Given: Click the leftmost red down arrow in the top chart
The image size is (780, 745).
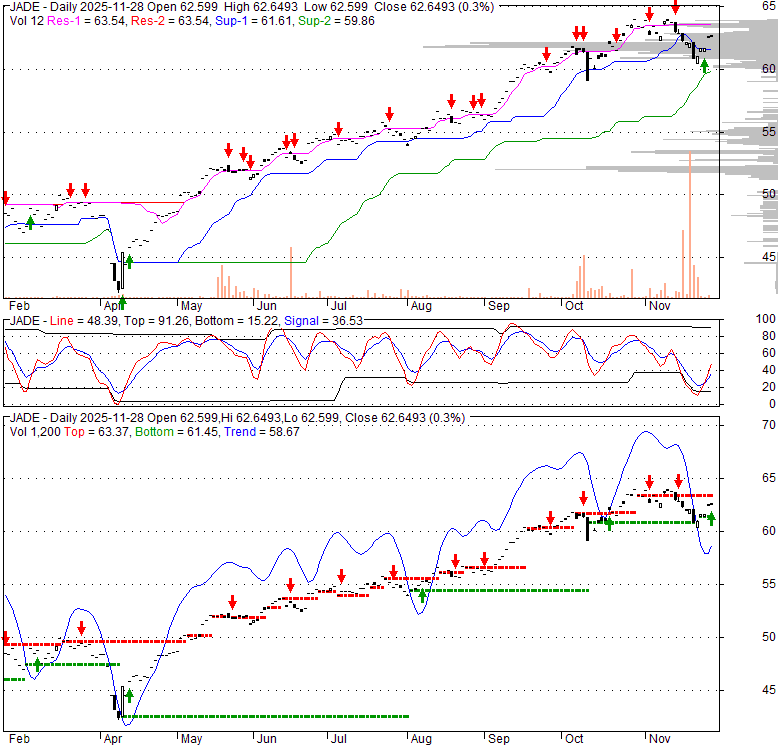Looking at the screenshot, I should 4,197.
